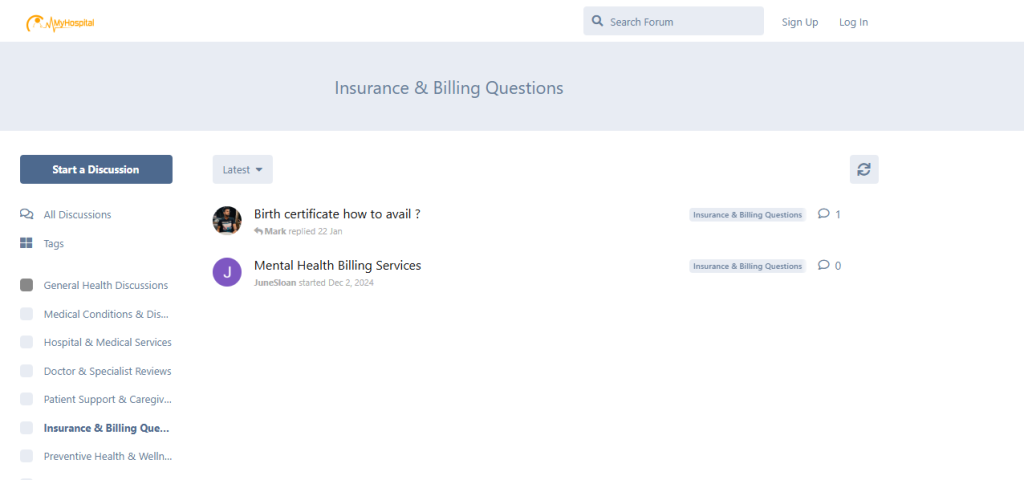Click the Doctor & Specialist Reviews square icon
Screen dimensions: 1024x480
point(26,371)
